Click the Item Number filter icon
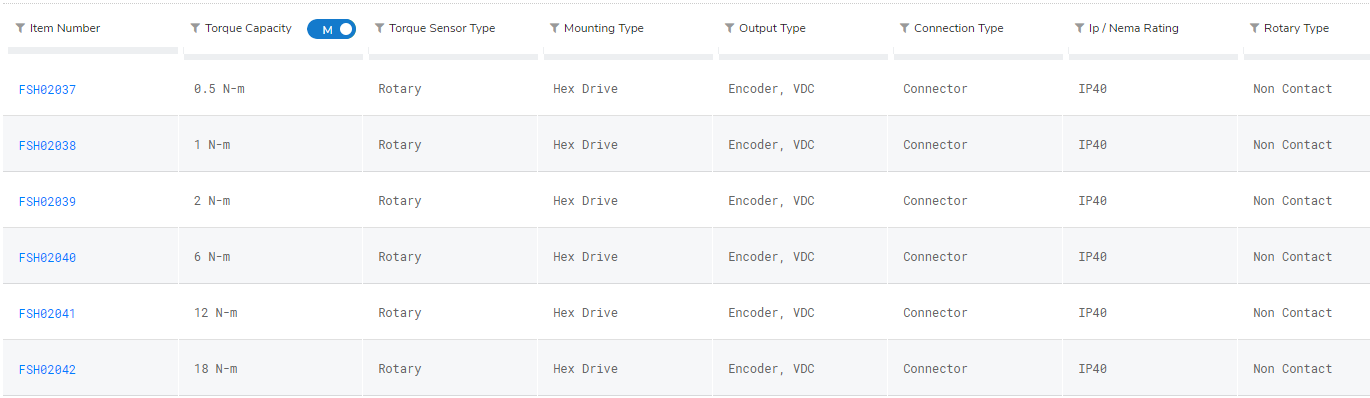The width and height of the screenshot is (1370, 398). pos(20,28)
